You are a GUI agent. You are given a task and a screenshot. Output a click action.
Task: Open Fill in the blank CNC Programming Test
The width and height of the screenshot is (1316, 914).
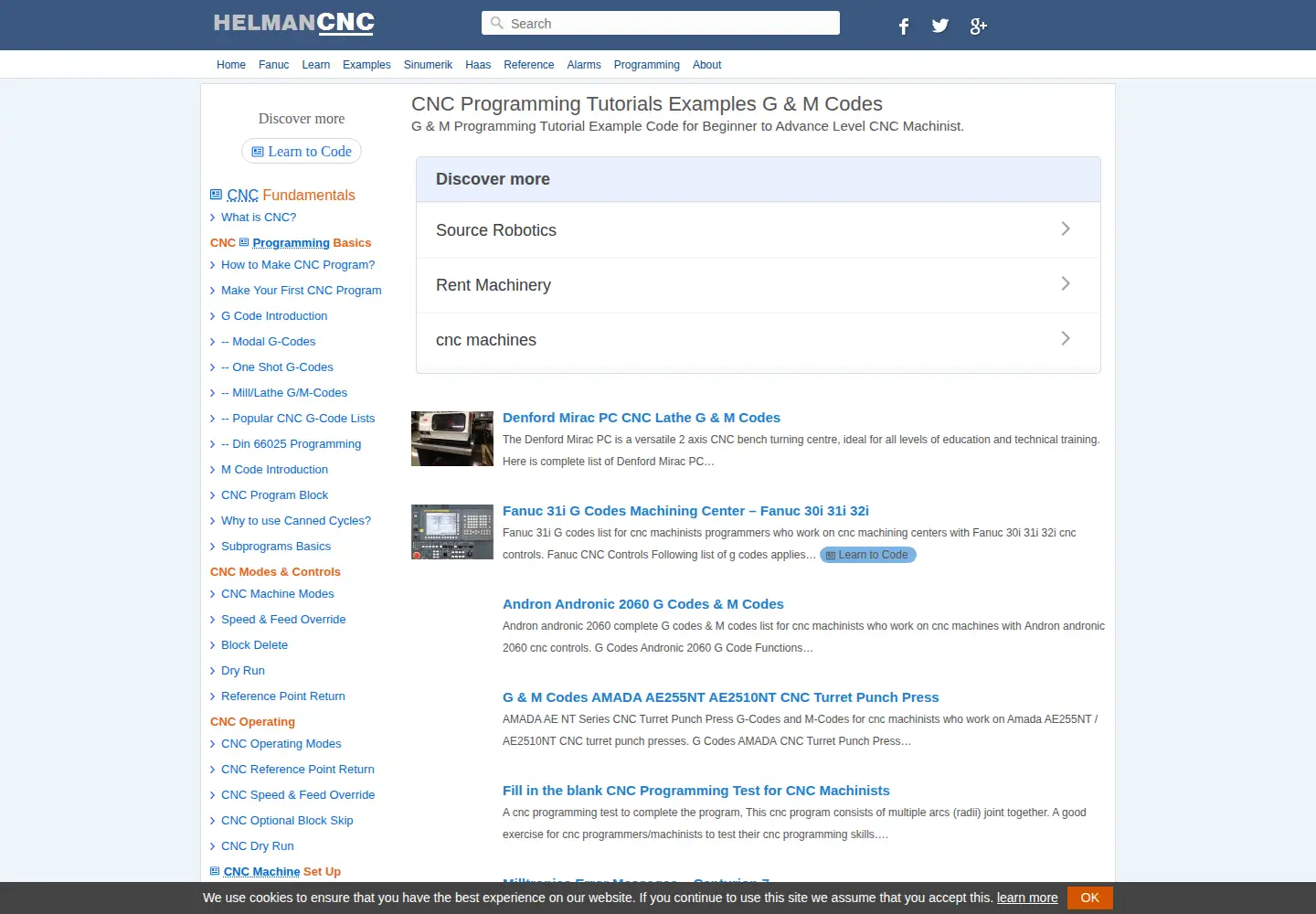point(696,791)
